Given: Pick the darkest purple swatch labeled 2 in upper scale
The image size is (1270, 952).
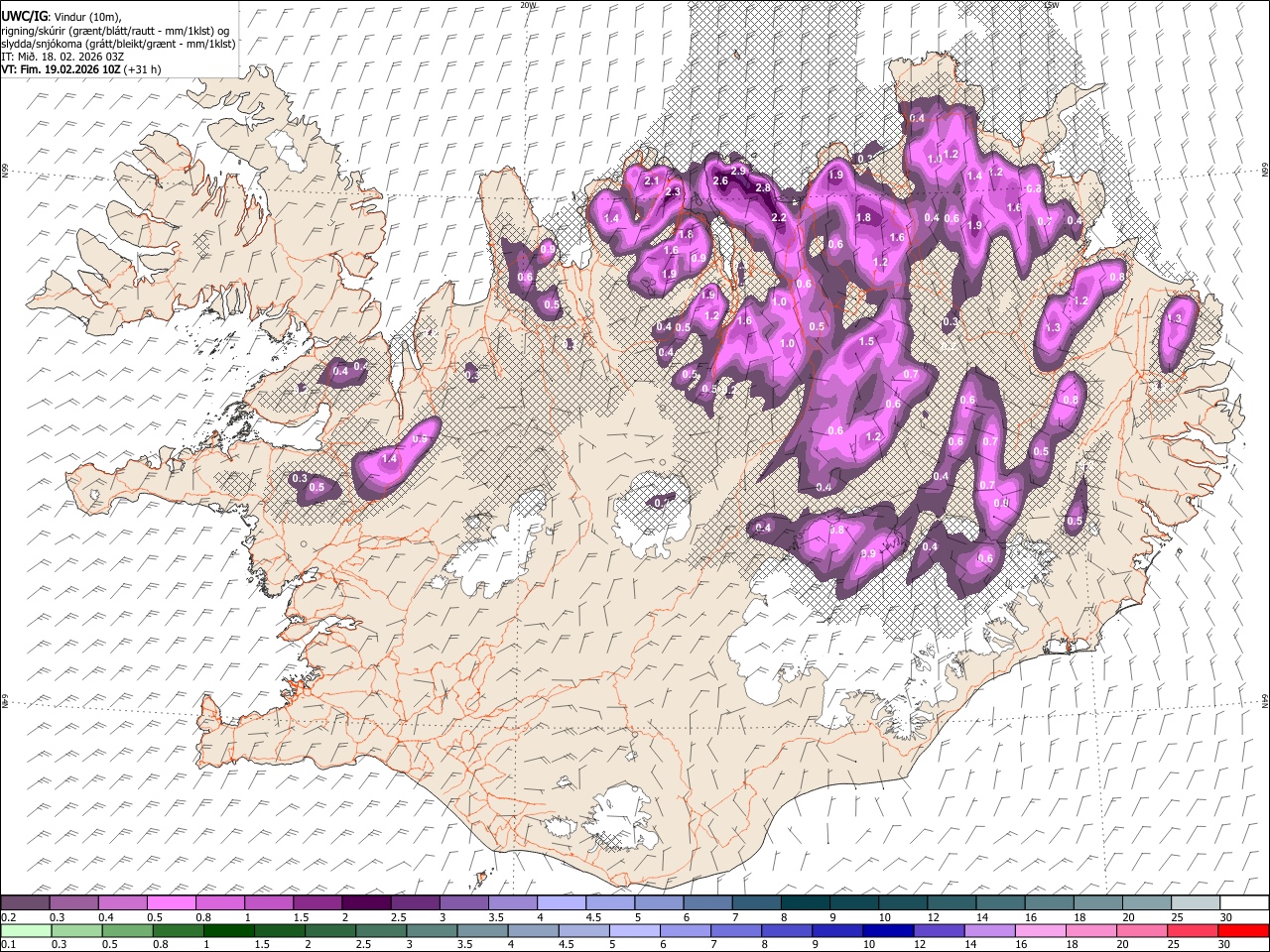Looking at the screenshot, I should (x=365, y=903).
